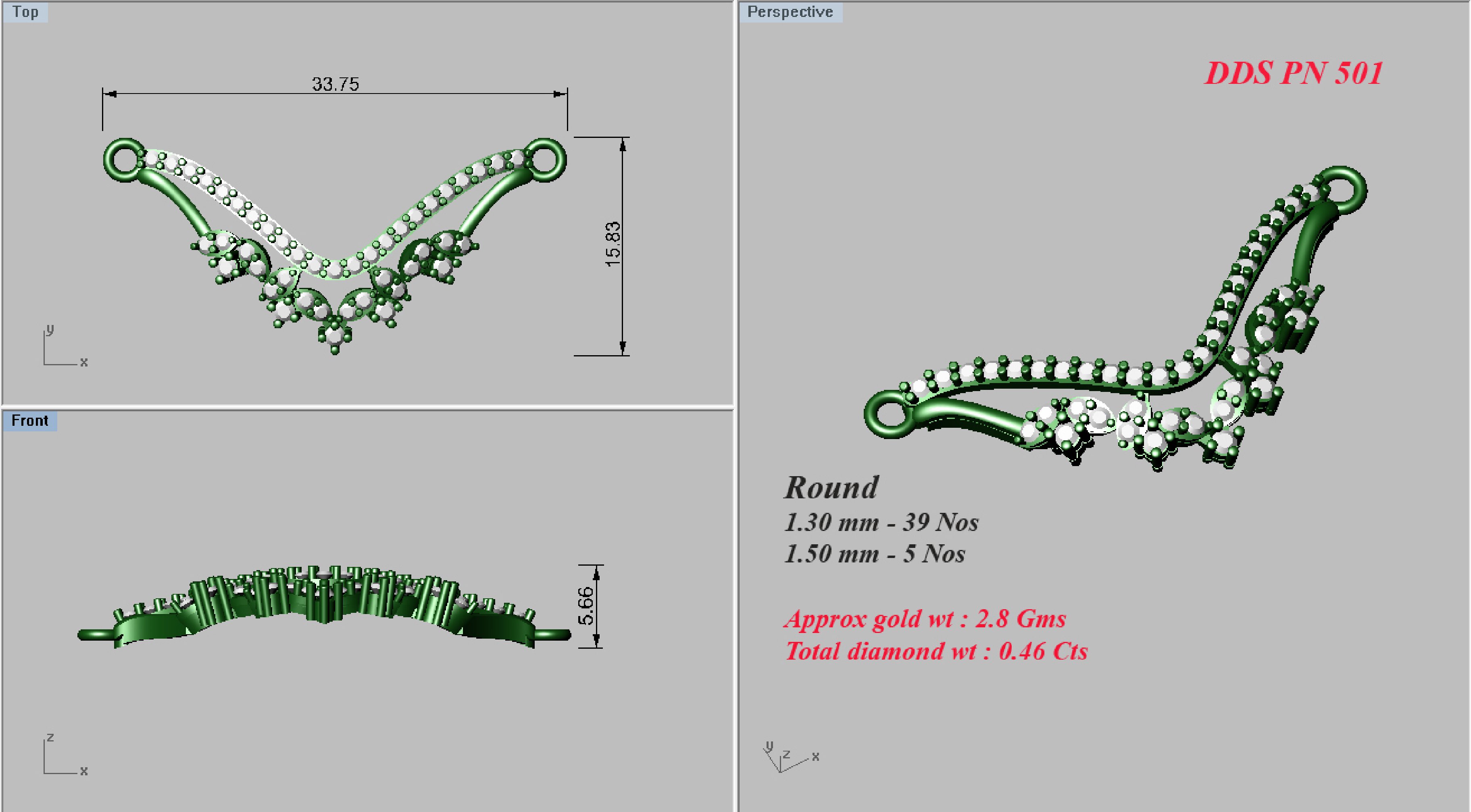Viewport: 1471px width, 812px height.
Task: Select the Approx gold wt 2.8 Gms text
Action: (925, 619)
